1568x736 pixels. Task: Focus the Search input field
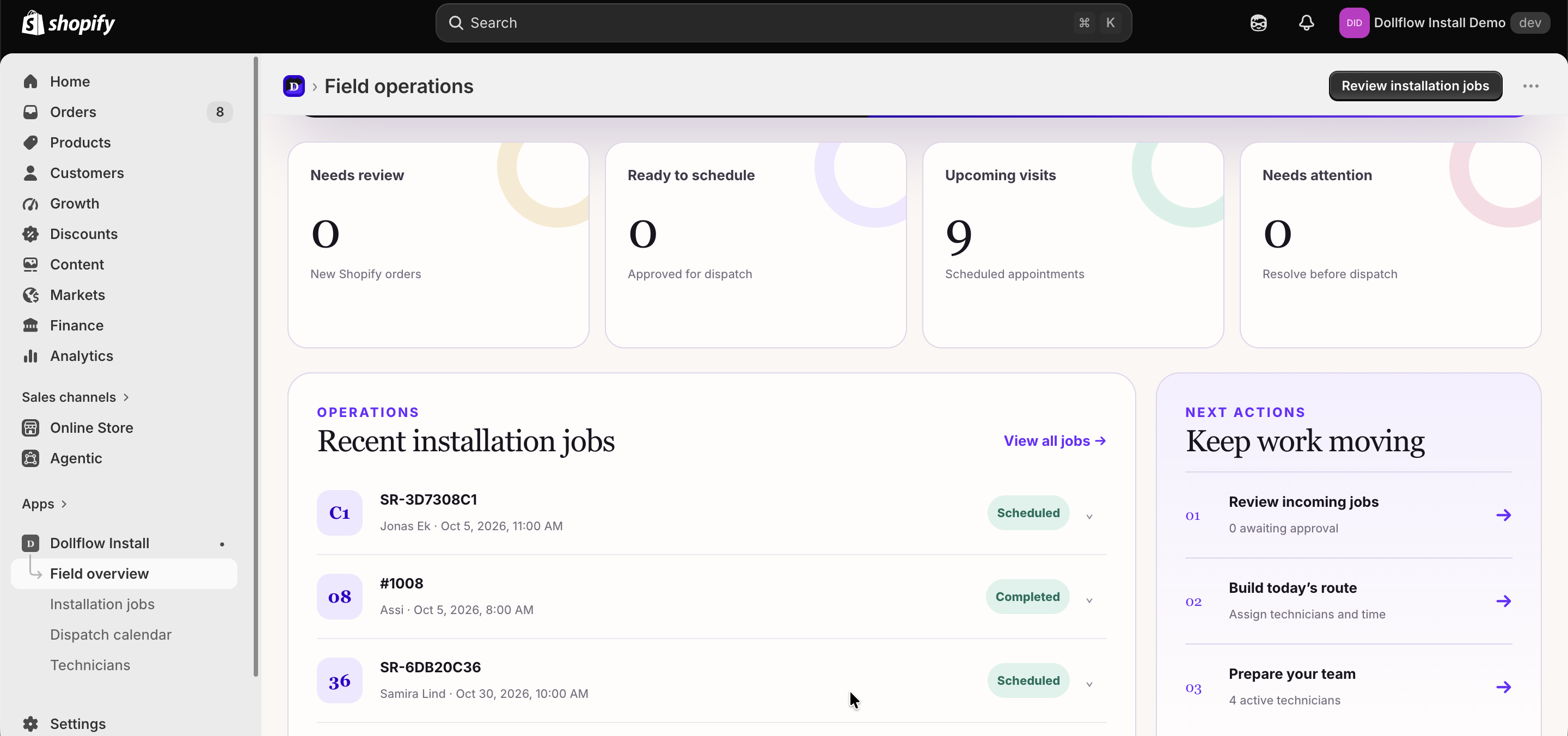[783, 23]
